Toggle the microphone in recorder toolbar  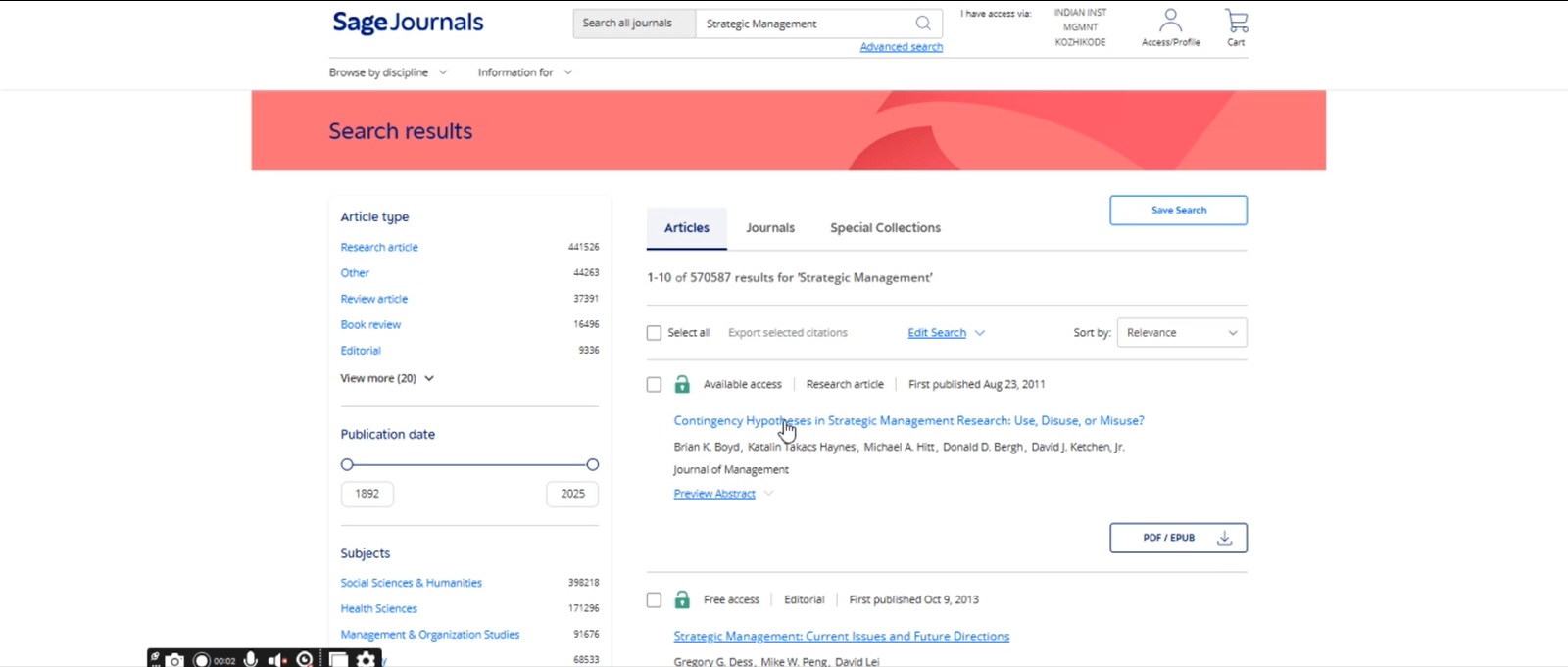[251, 659]
